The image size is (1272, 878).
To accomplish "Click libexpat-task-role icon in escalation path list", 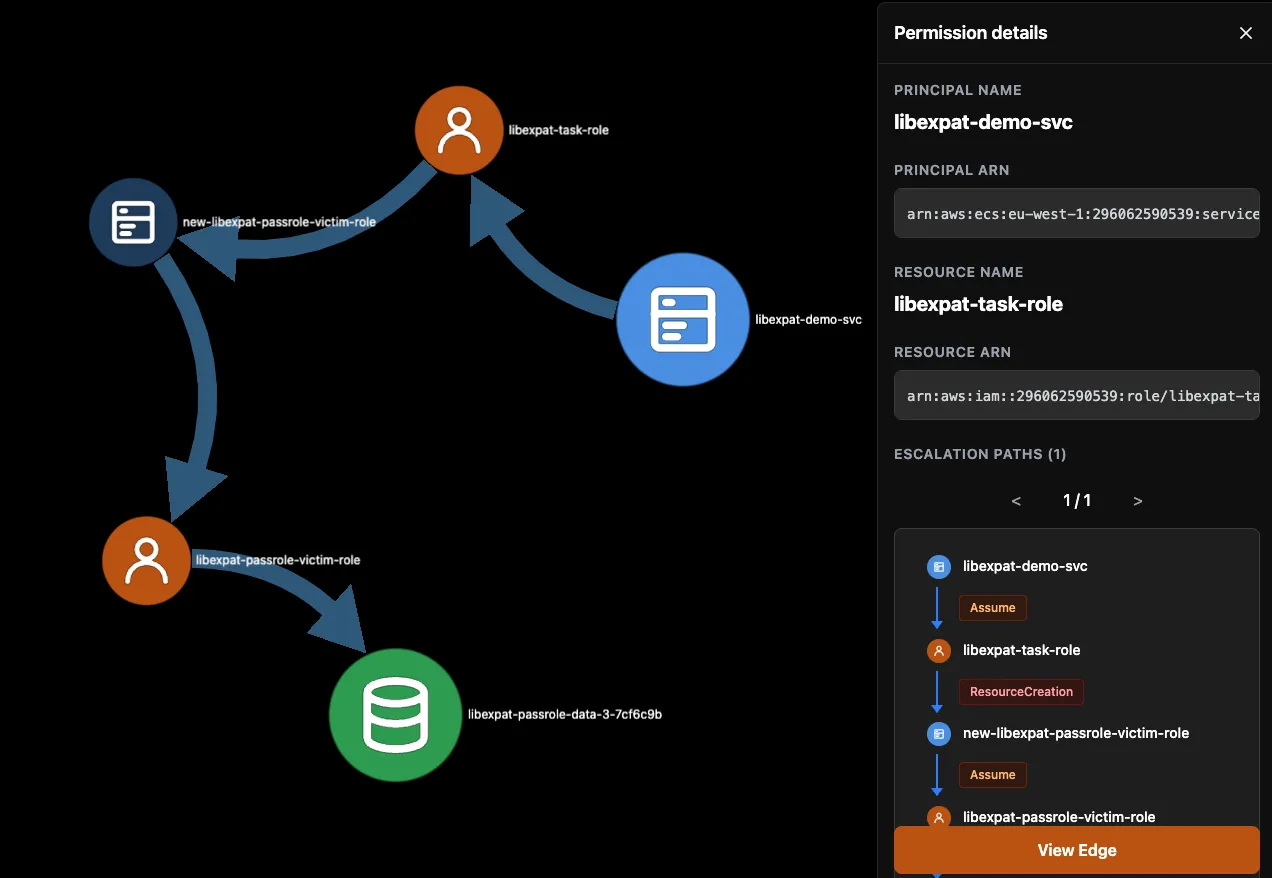I will tap(938, 651).
